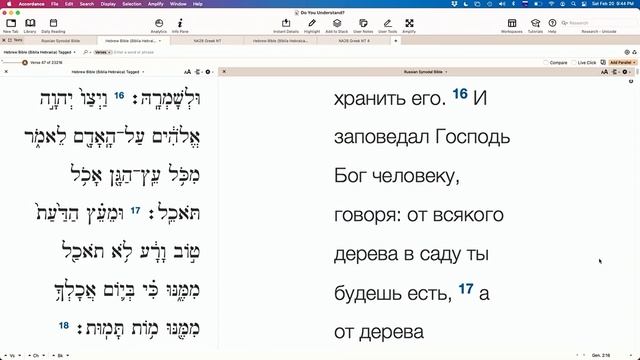
Task: Click the Gen. 2:16 reference box
Action: tap(601, 356)
